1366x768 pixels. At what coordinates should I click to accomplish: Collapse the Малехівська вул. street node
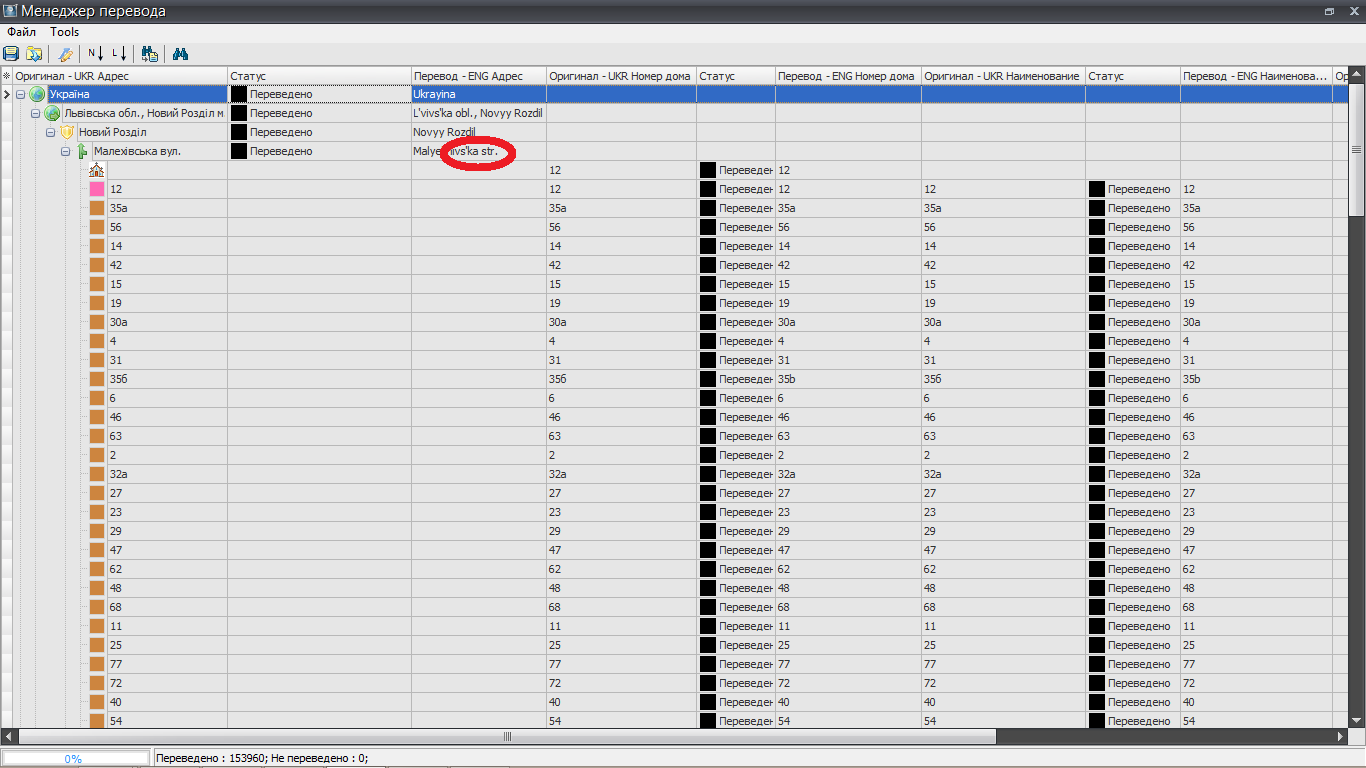[x=65, y=151]
